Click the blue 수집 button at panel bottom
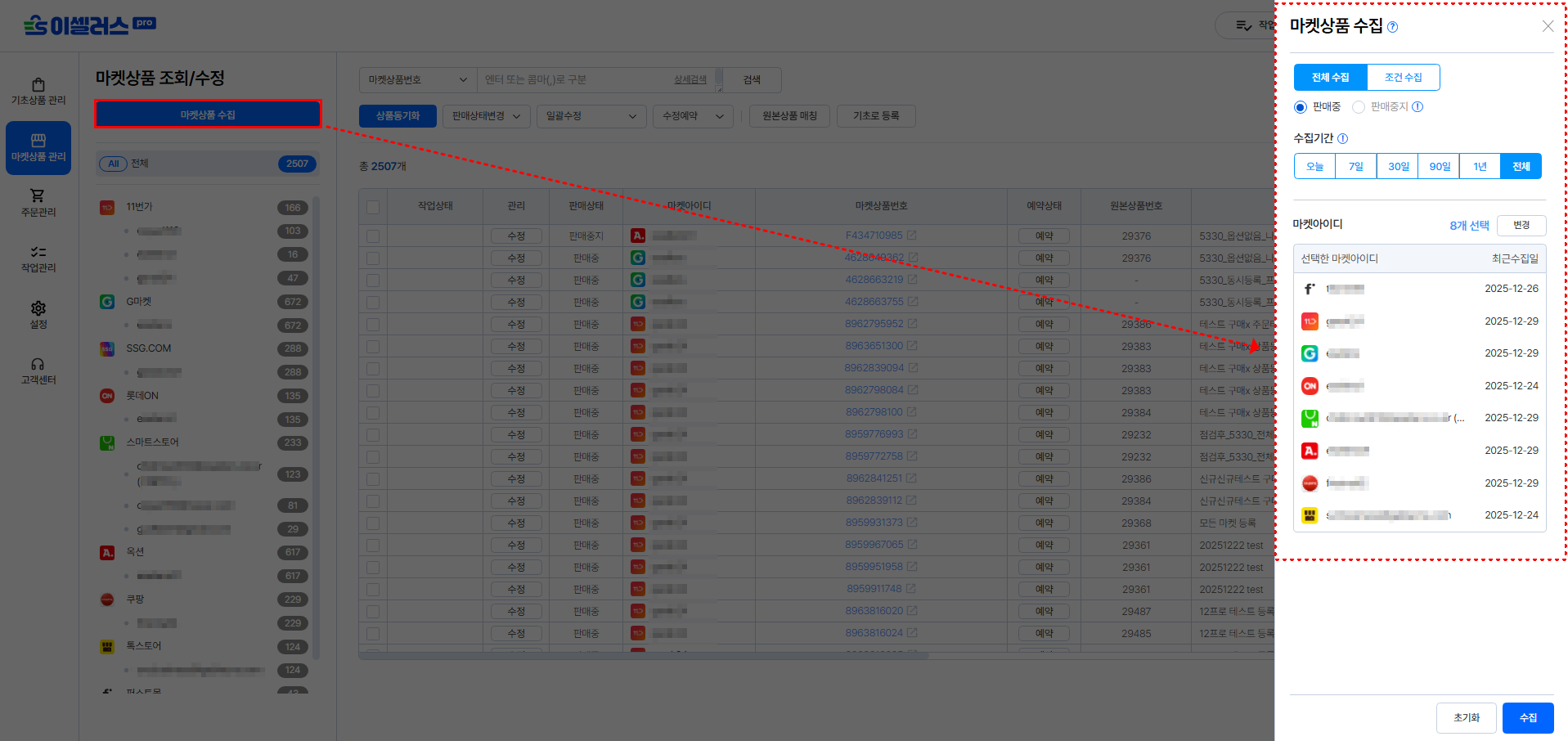The width and height of the screenshot is (1568, 741). click(1528, 718)
